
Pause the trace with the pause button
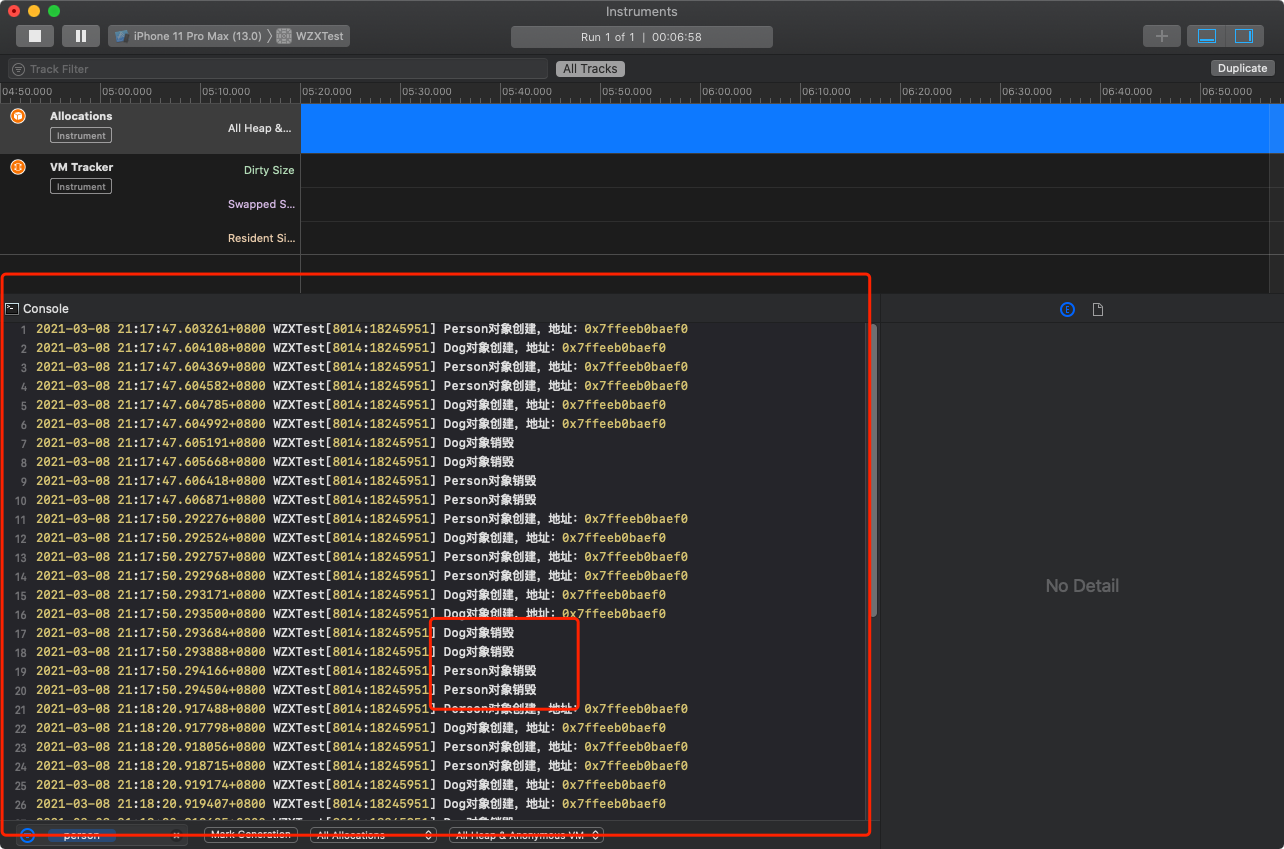(81, 36)
